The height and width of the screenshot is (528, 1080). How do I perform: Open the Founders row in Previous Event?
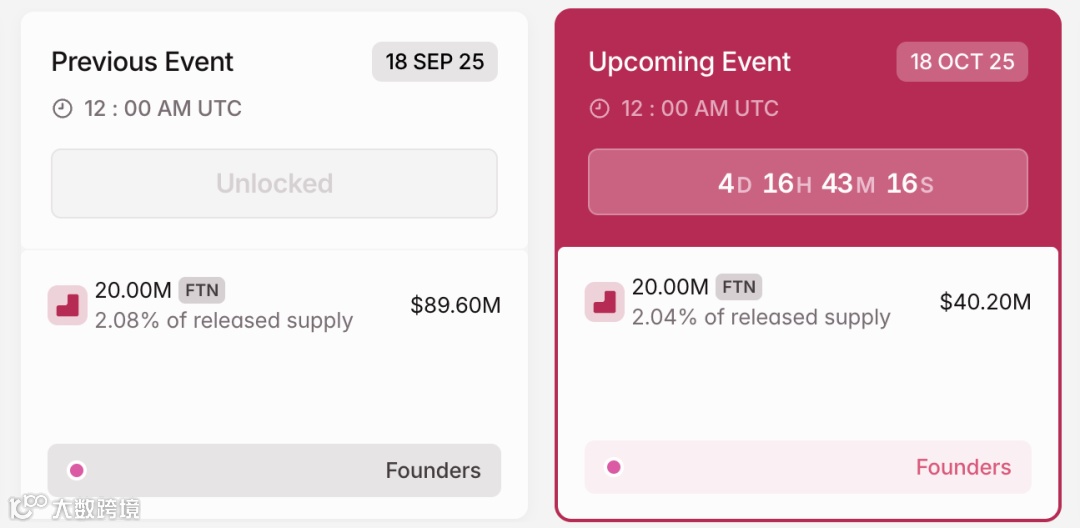pyautogui.click(x=274, y=470)
